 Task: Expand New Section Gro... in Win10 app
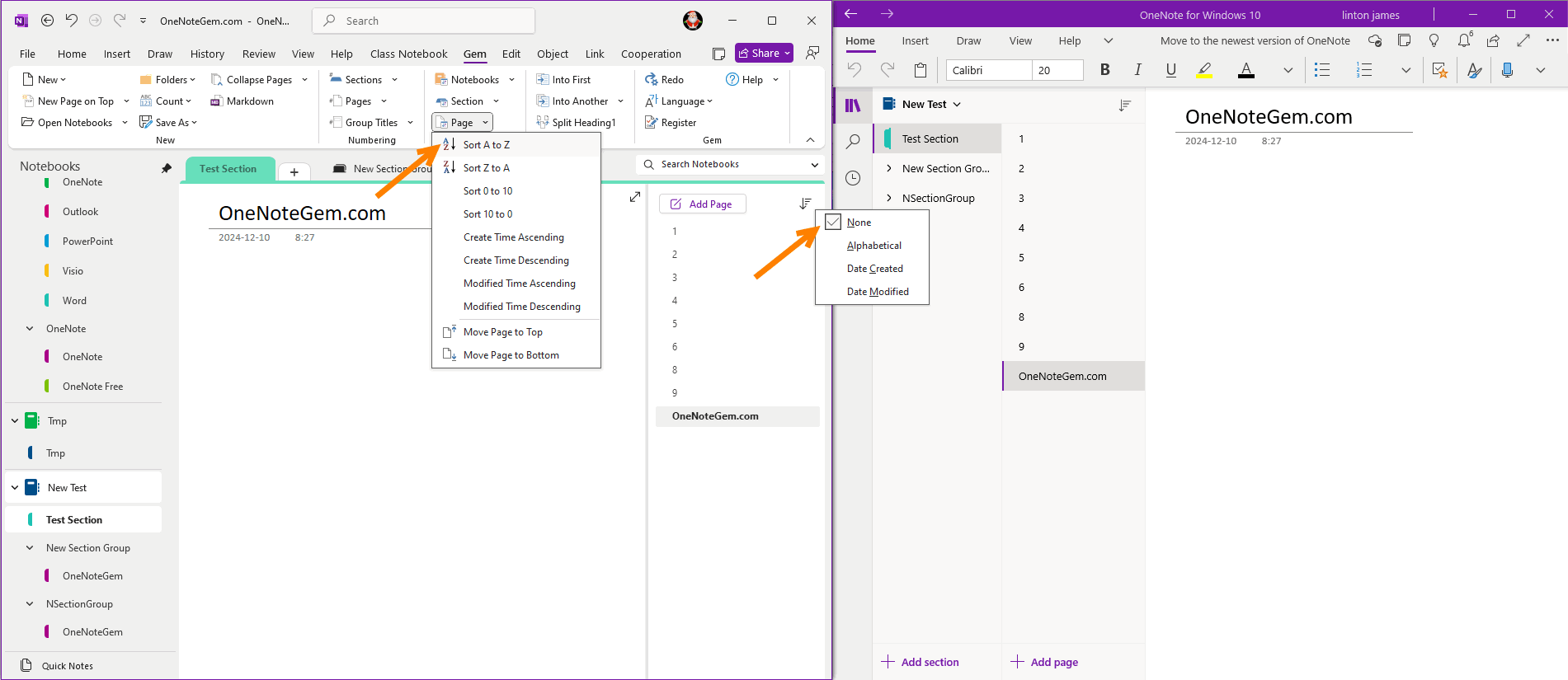click(x=888, y=168)
